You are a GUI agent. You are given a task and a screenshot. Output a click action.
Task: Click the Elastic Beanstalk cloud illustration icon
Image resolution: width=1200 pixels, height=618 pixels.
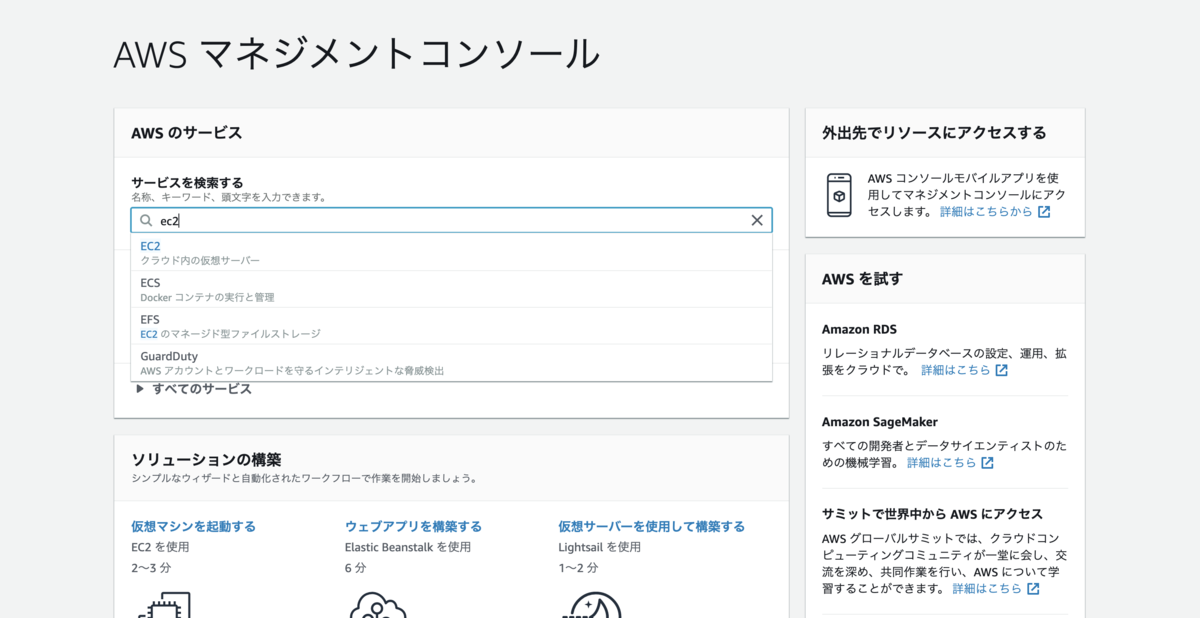point(377,605)
